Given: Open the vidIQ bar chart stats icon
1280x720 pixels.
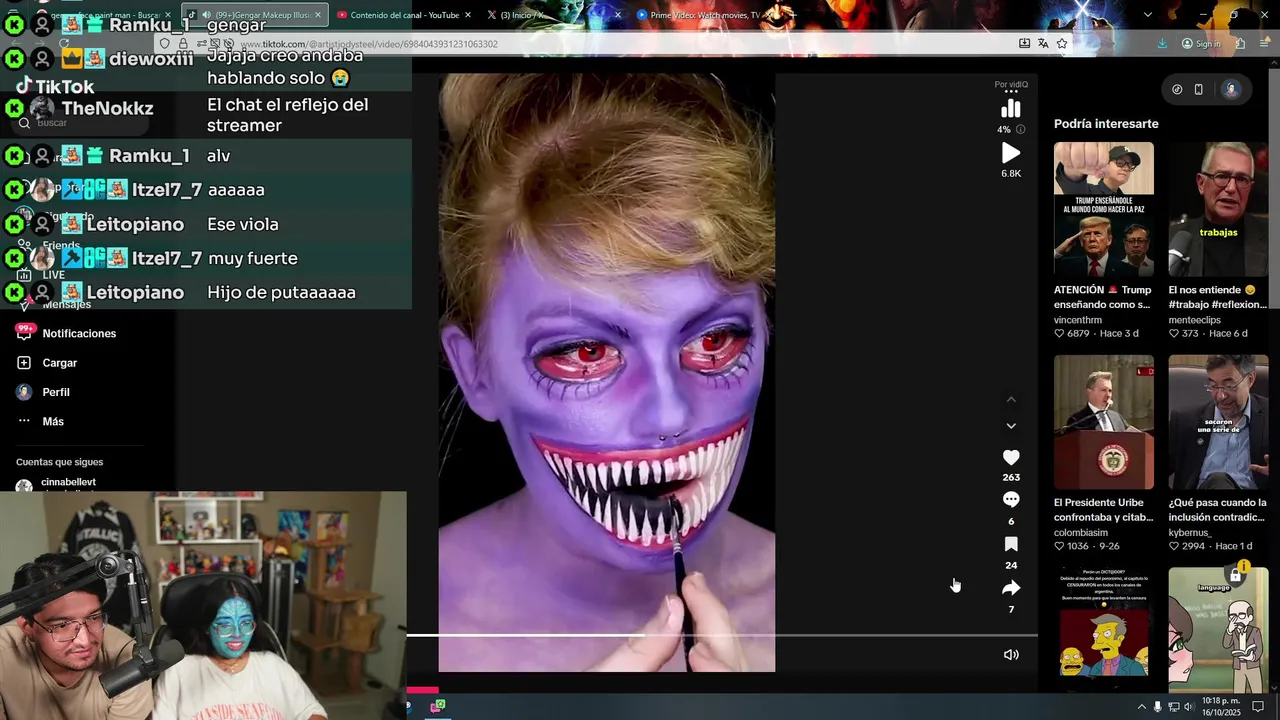Looking at the screenshot, I should coord(1011,109).
